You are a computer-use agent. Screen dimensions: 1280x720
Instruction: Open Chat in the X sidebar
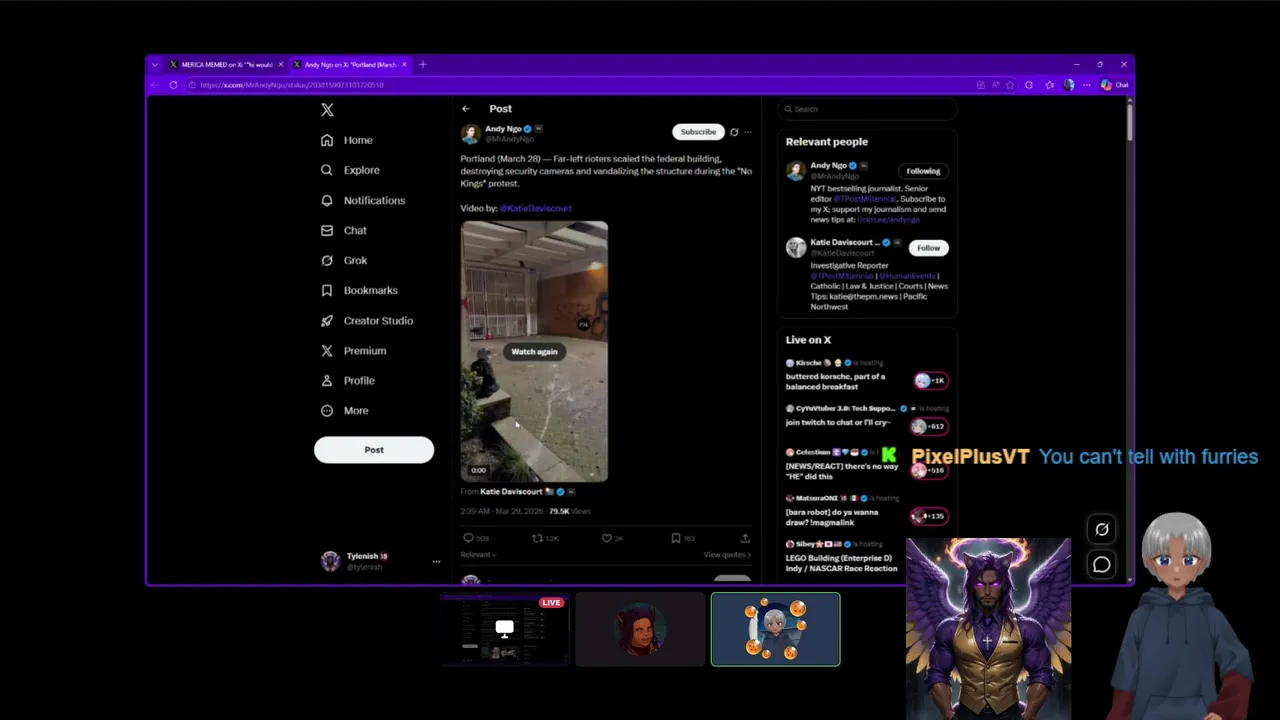[x=343, y=230]
